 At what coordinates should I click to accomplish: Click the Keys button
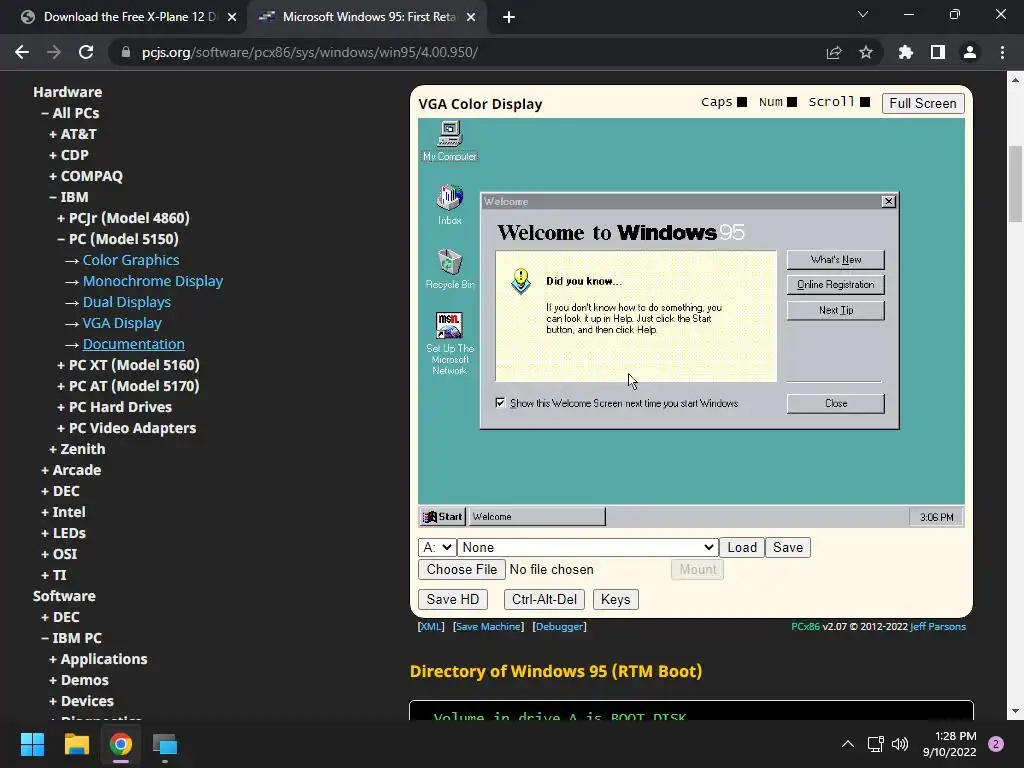[x=615, y=599]
